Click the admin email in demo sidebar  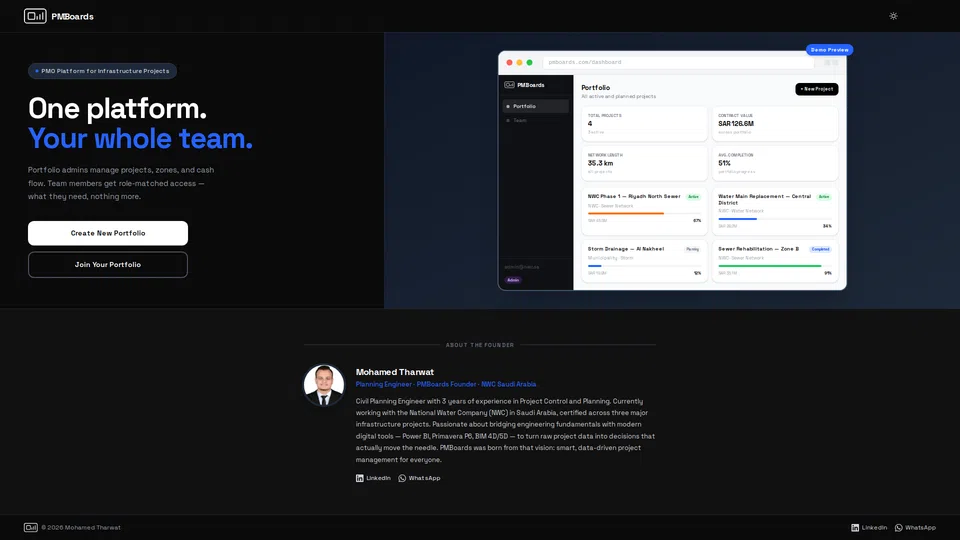pyautogui.click(x=522, y=268)
